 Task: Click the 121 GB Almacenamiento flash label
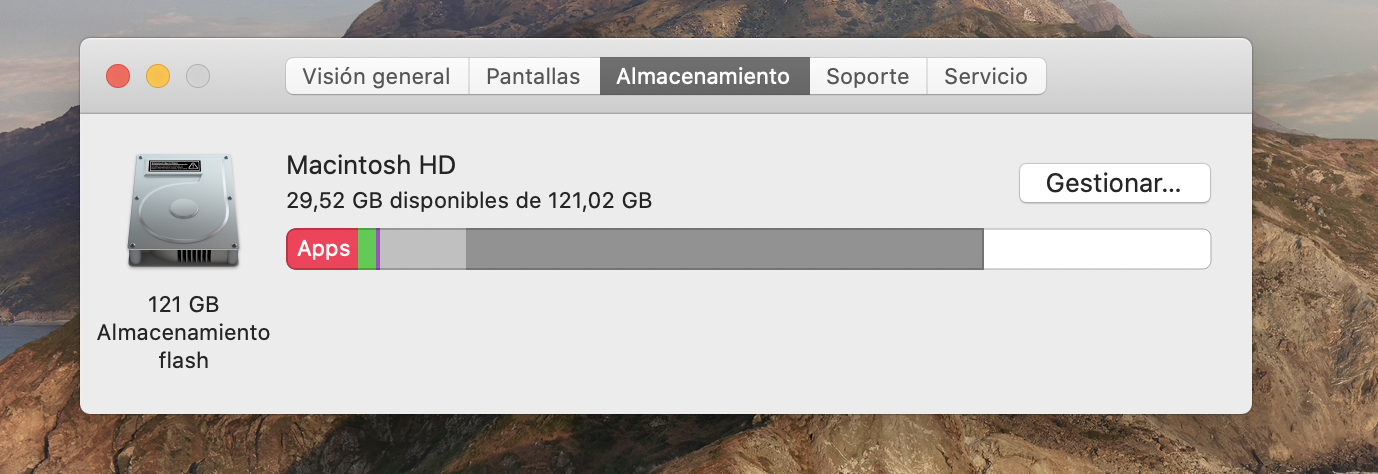click(183, 332)
